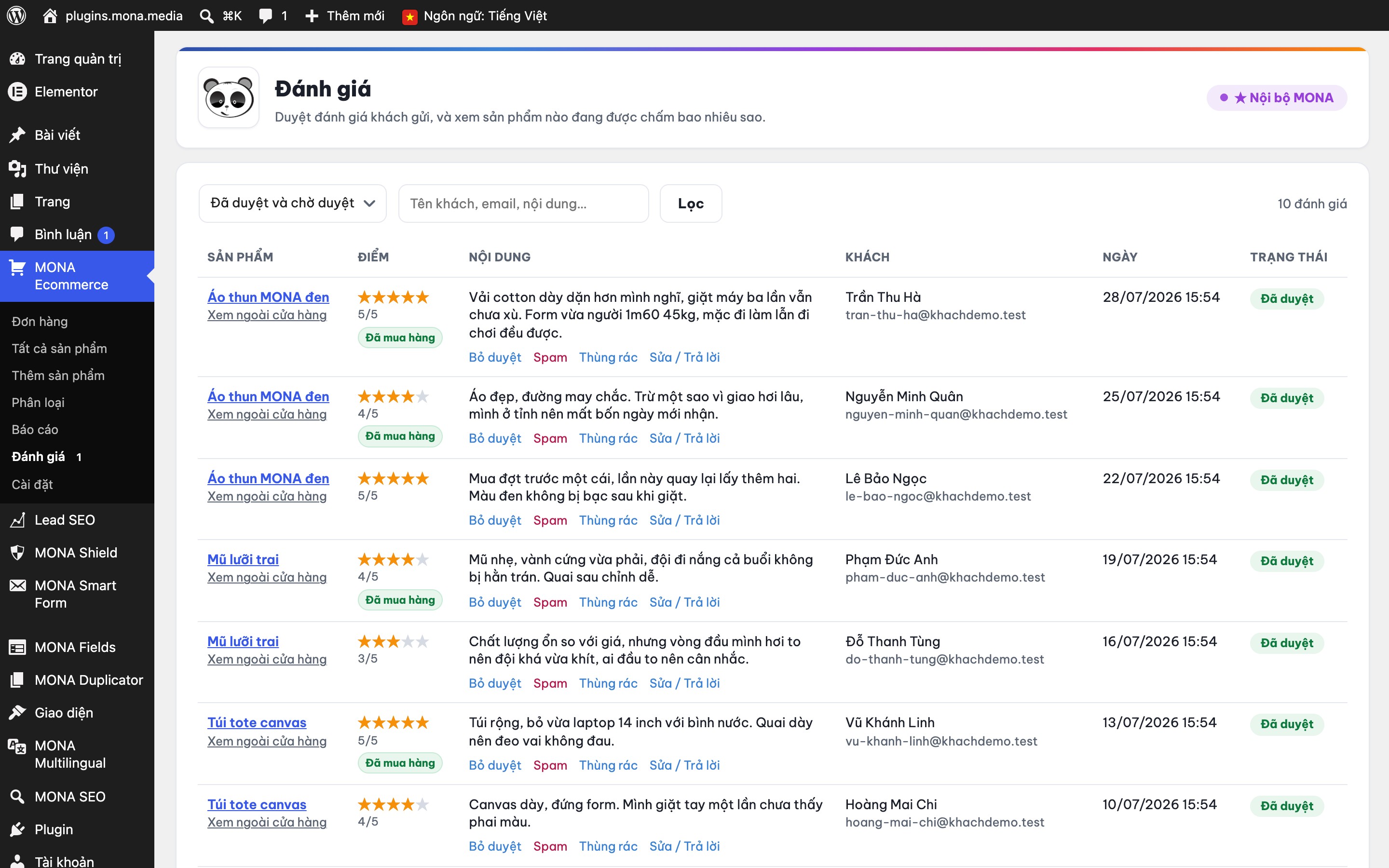Click the Lọc filter button

[691, 203]
